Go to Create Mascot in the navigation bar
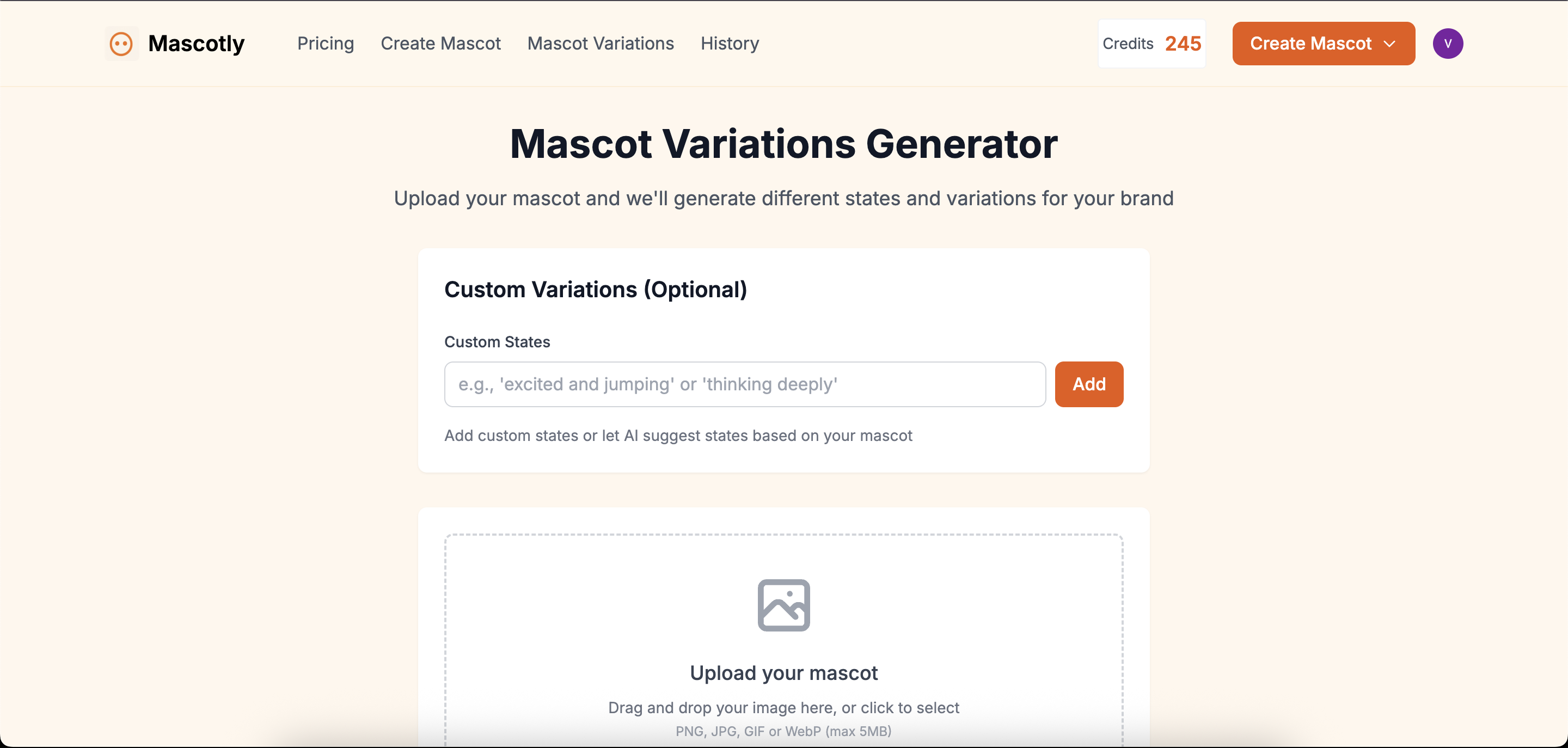The image size is (1568, 748). click(x=440, y=44)
